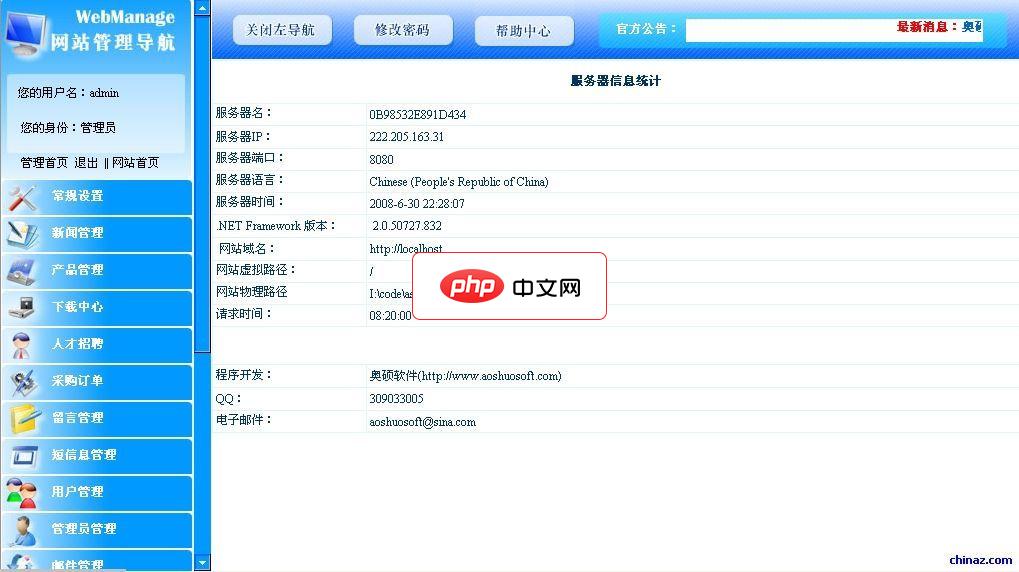Click the 网站物理路径 label

click(252, 292)
